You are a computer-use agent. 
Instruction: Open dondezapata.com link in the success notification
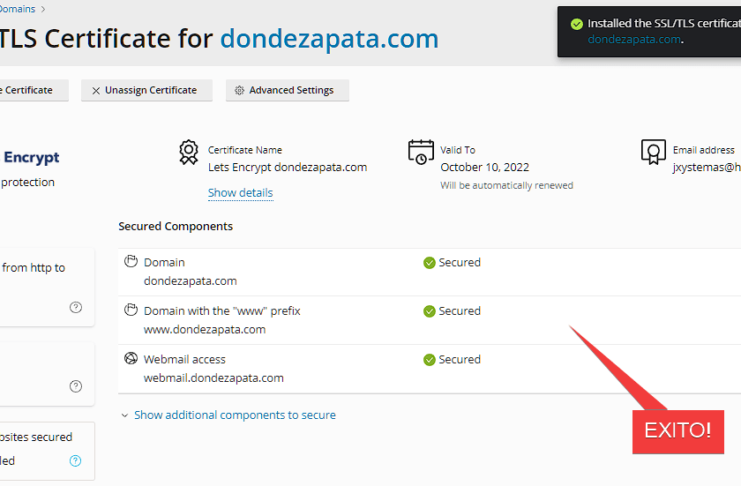634,39
